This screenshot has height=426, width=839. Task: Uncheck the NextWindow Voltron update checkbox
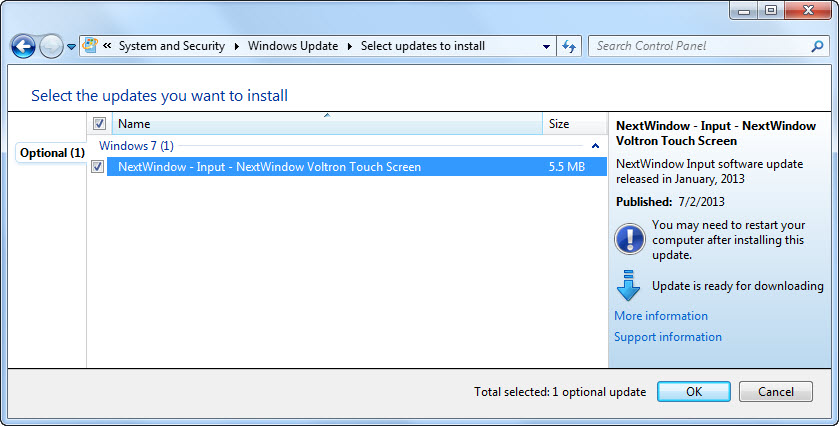97,166
